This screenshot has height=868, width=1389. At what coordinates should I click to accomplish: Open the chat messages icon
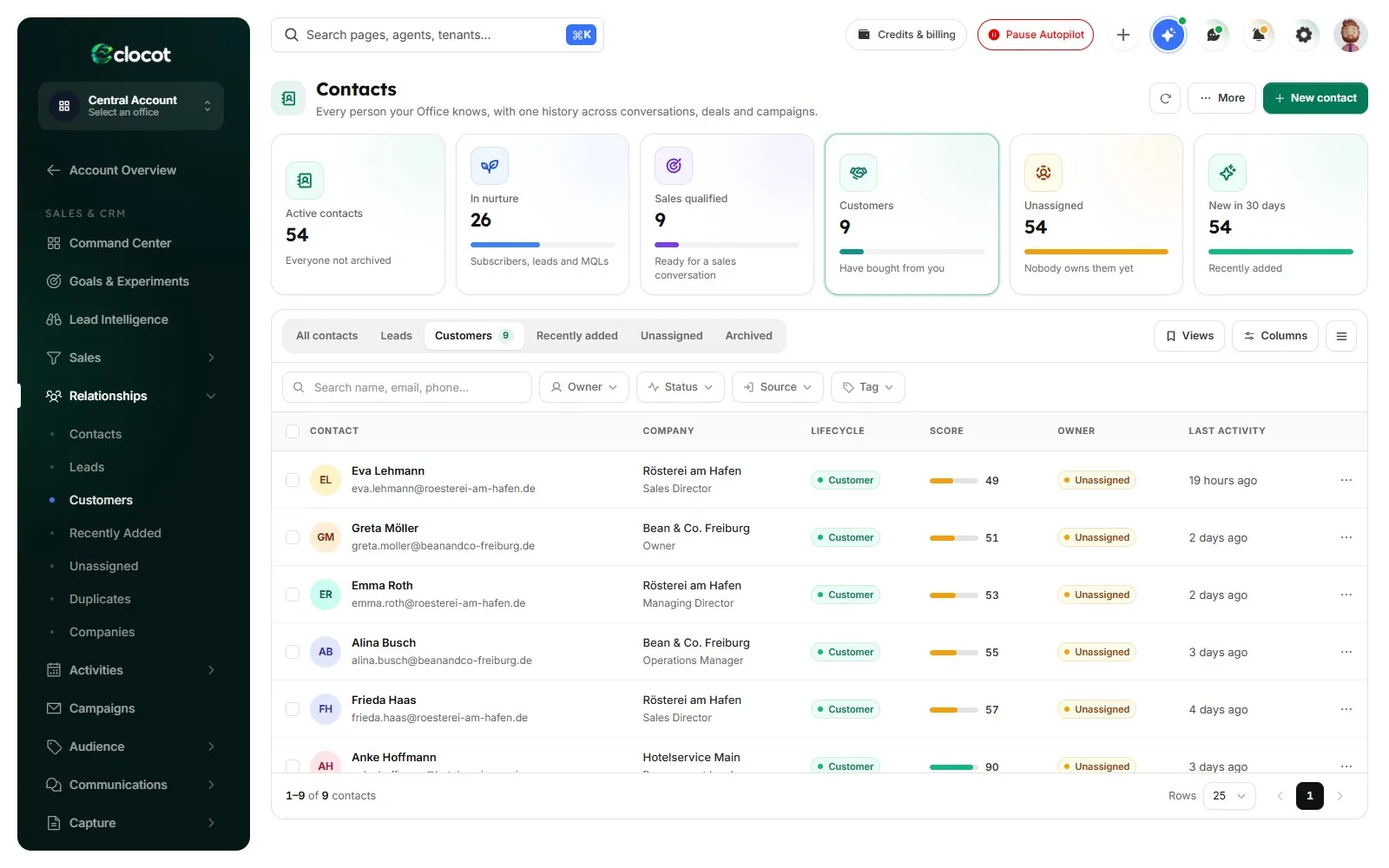[1214, 35]
